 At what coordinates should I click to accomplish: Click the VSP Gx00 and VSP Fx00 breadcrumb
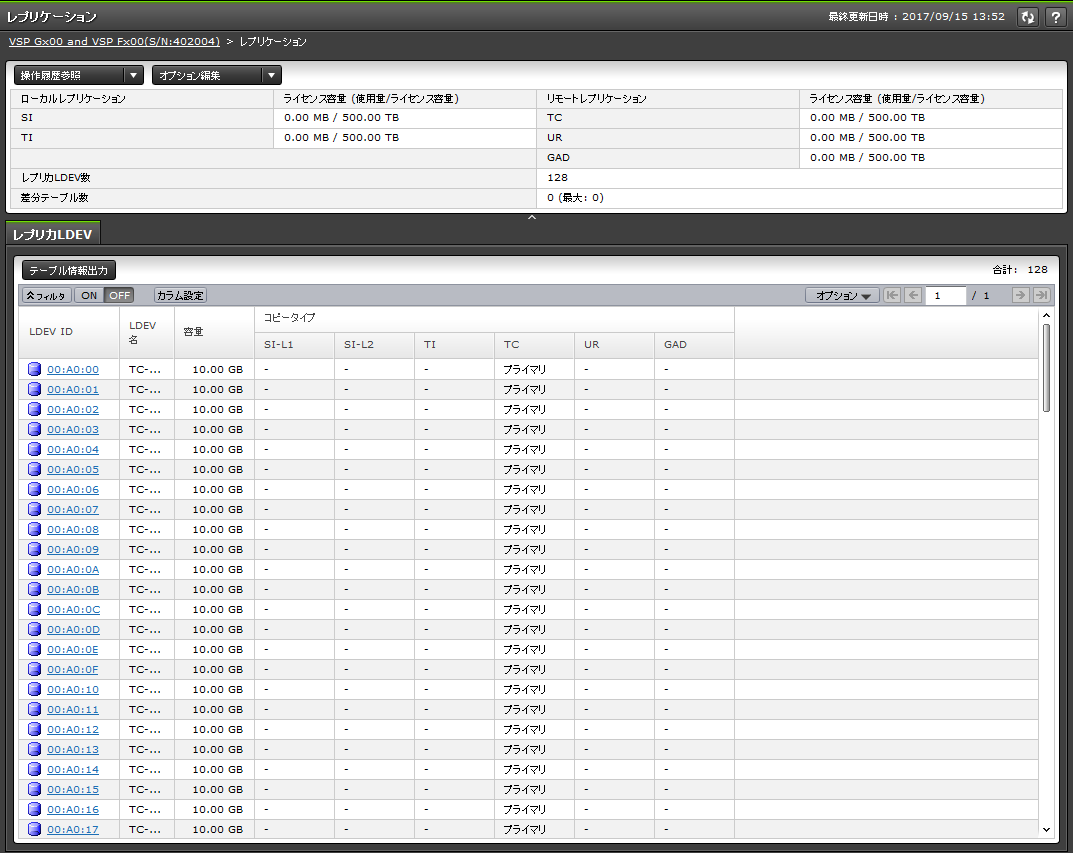click(x=114, y=42)
